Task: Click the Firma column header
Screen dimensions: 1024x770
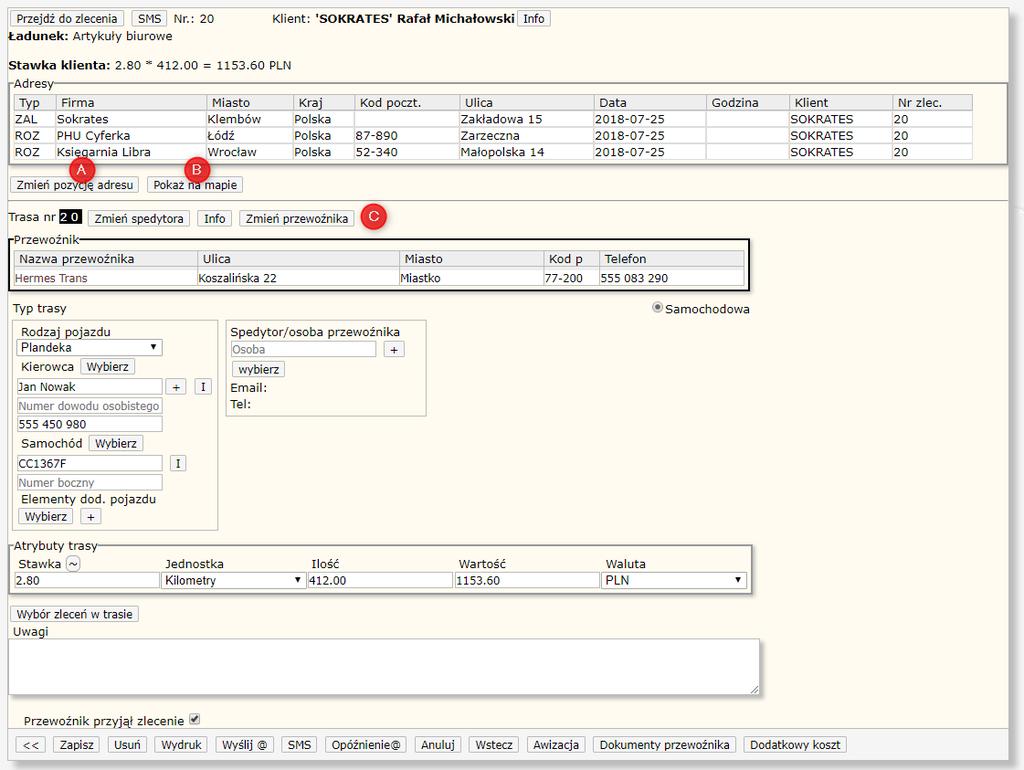Action: click(x=131, y=103)
